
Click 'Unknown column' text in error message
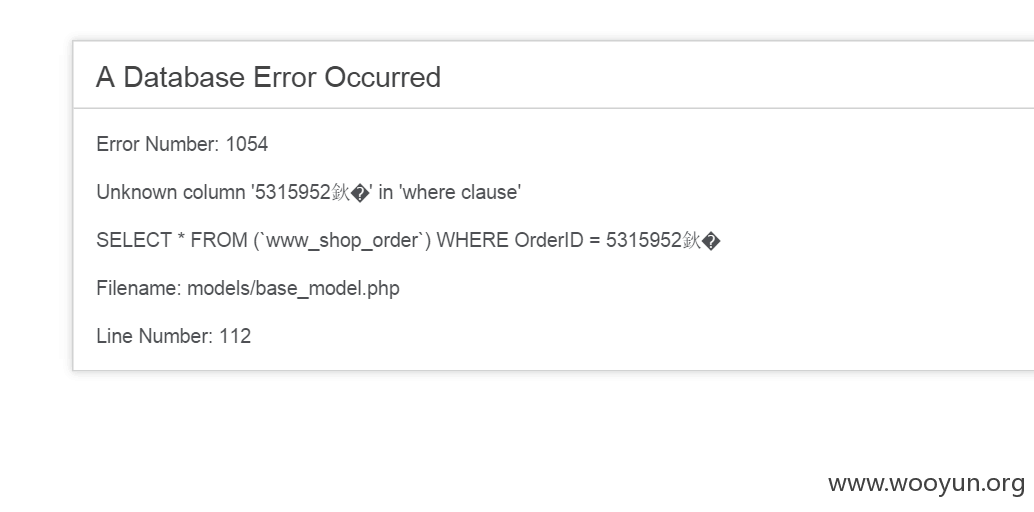tap(171, 192)
